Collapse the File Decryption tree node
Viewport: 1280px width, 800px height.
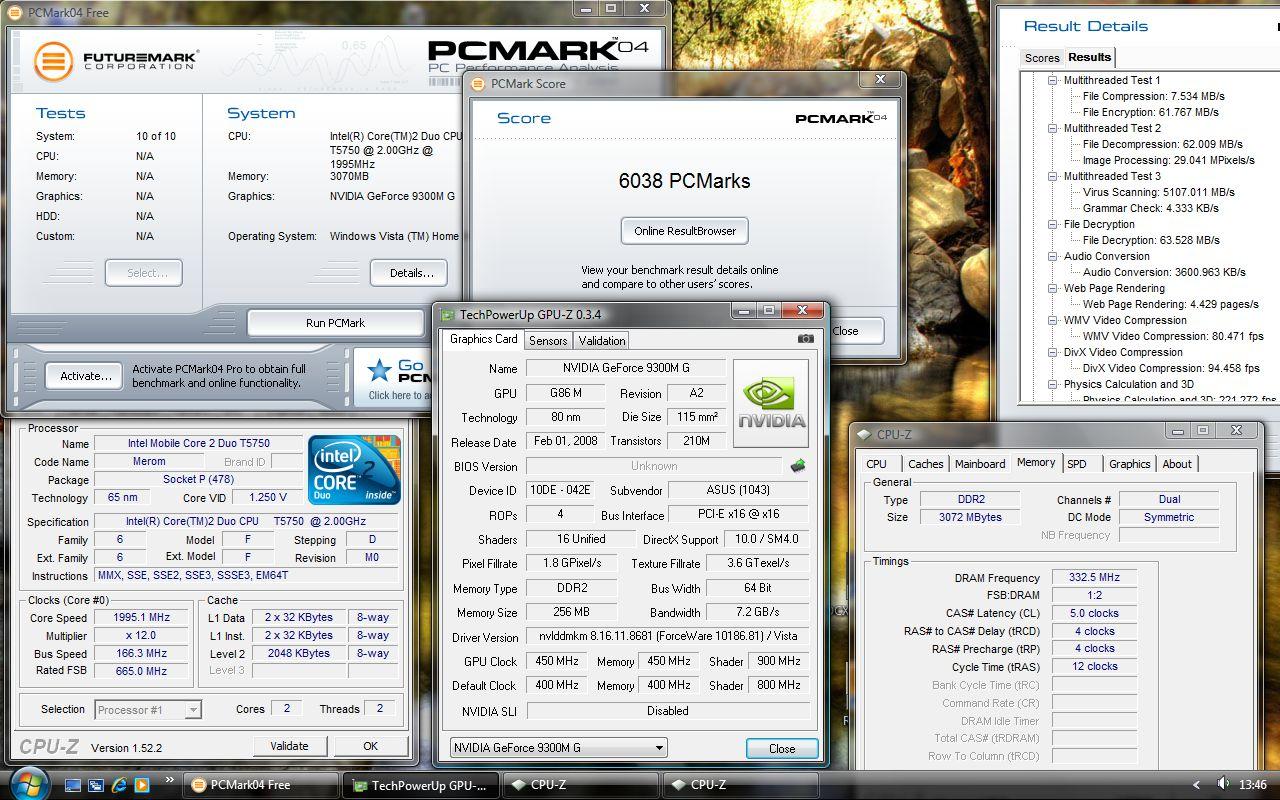pos(1053,224)
